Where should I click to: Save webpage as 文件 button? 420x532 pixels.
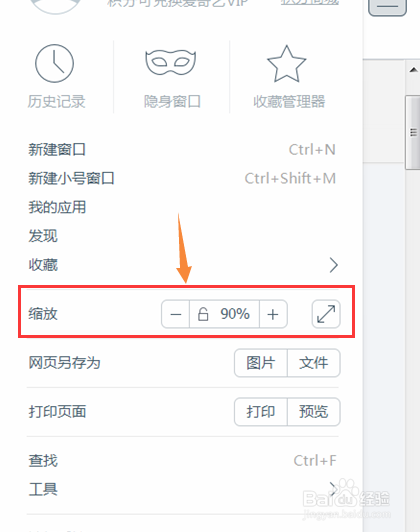pyautogui.click(x=314, y=363)
